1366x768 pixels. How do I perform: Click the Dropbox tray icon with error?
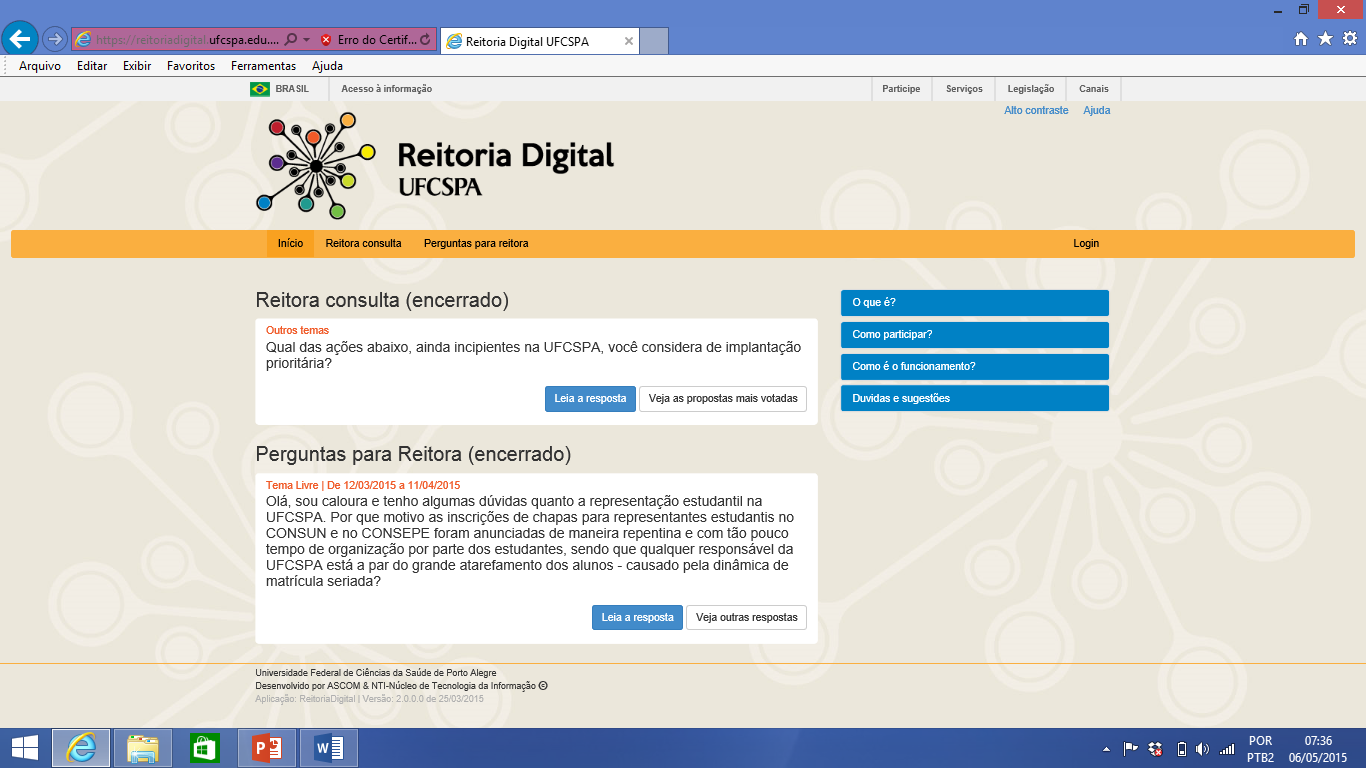coord(1156,749)
